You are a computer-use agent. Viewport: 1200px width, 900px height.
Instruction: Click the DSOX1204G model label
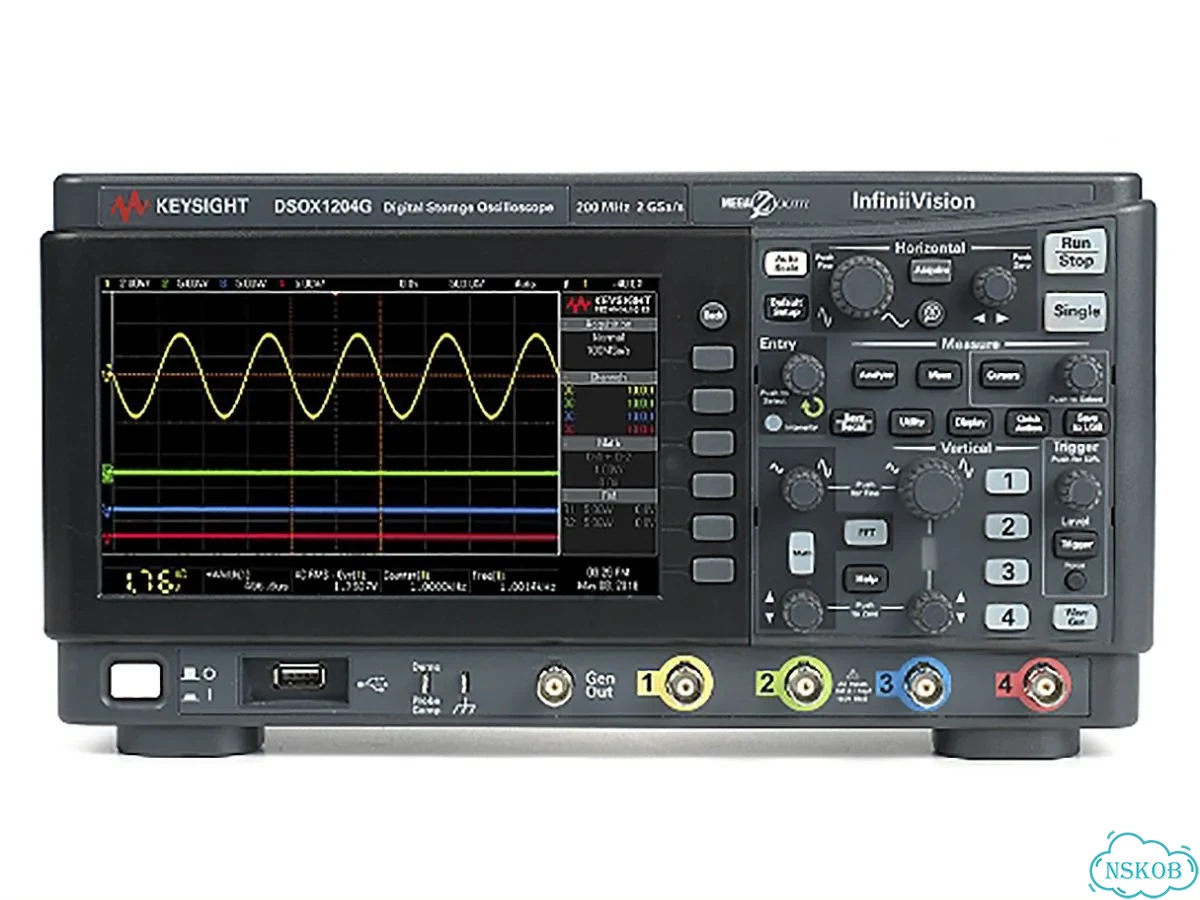323,207
